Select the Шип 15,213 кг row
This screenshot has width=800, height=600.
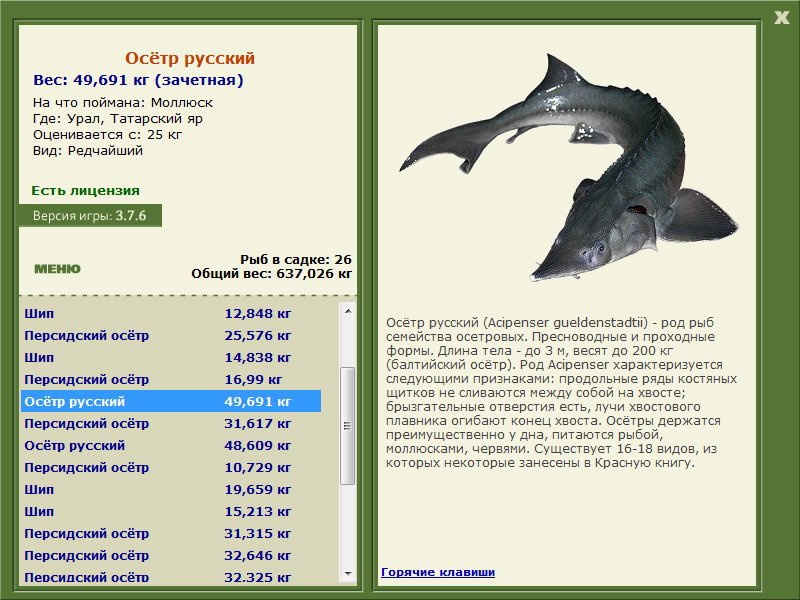click(x=171, y=511)
